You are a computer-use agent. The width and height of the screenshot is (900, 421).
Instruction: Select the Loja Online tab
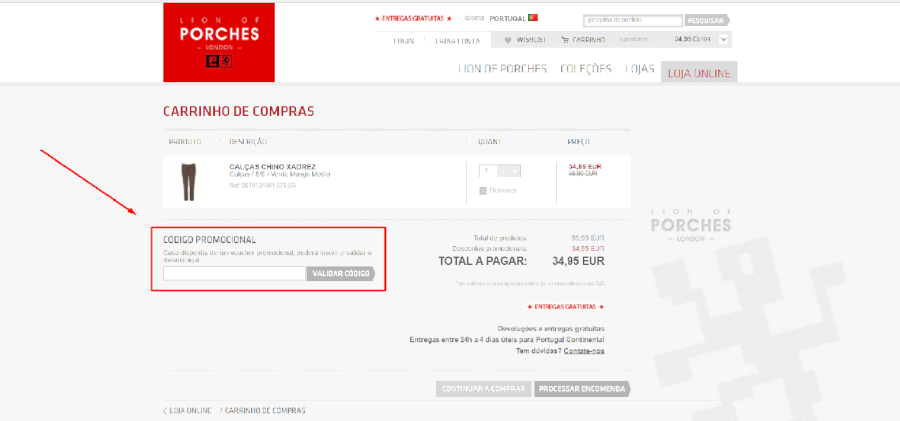(x=698, y=69)
